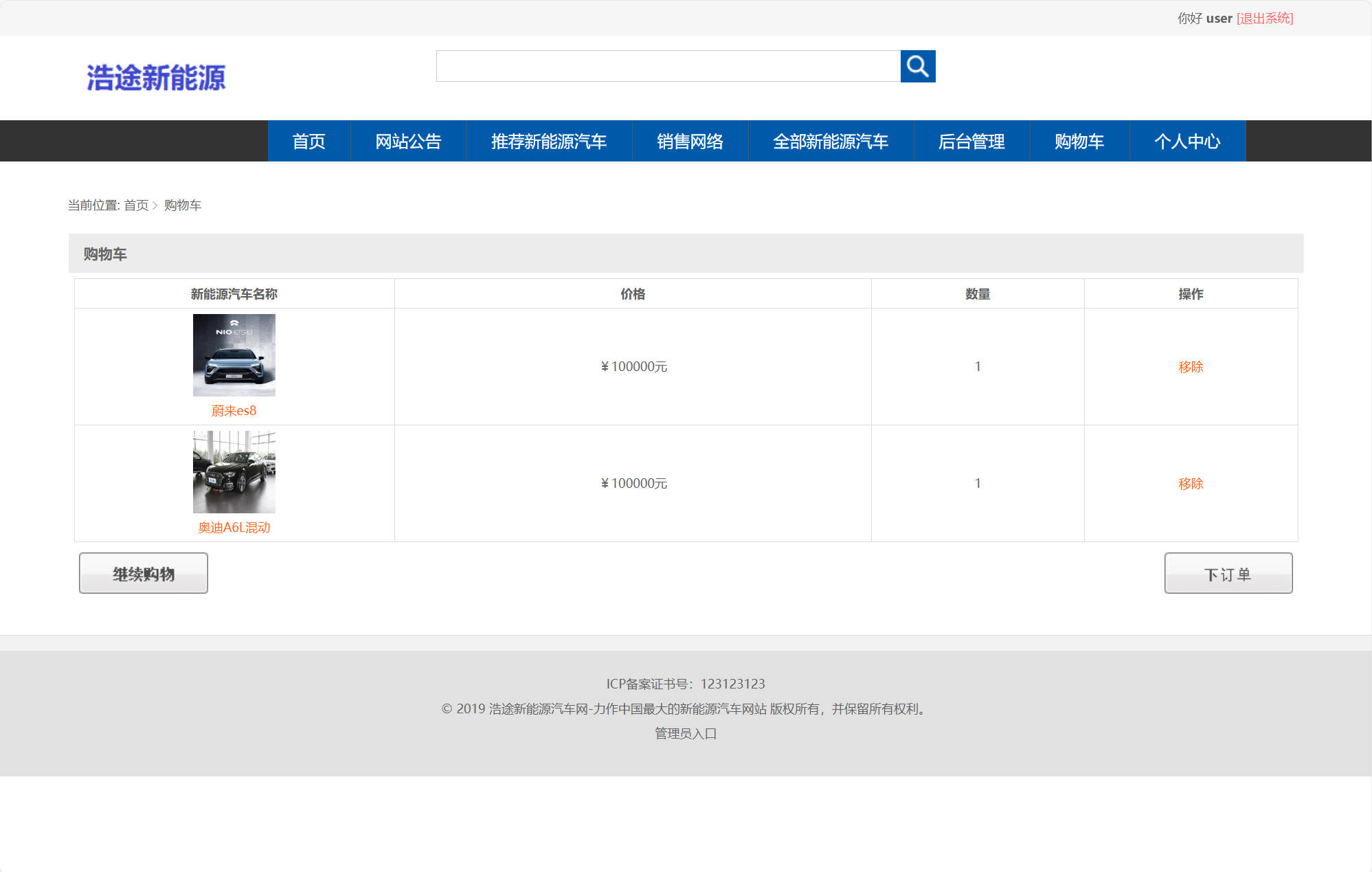Click the 下订单 order button

pyautogui.click(x=1228, y=572)
